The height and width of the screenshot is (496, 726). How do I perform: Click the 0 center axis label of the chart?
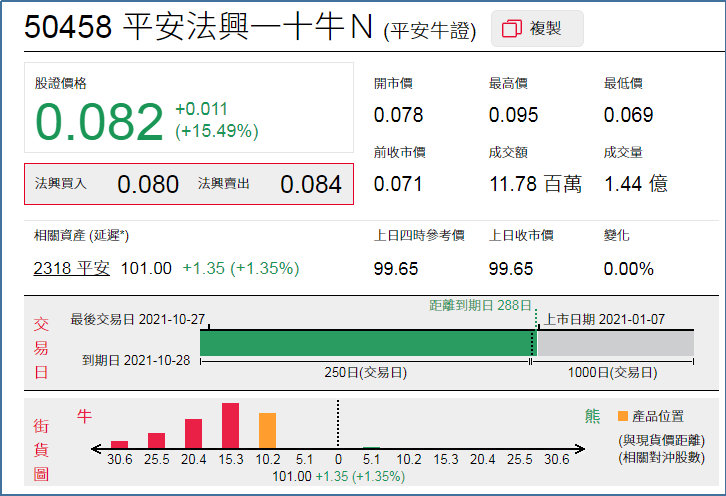click(338, 459)
